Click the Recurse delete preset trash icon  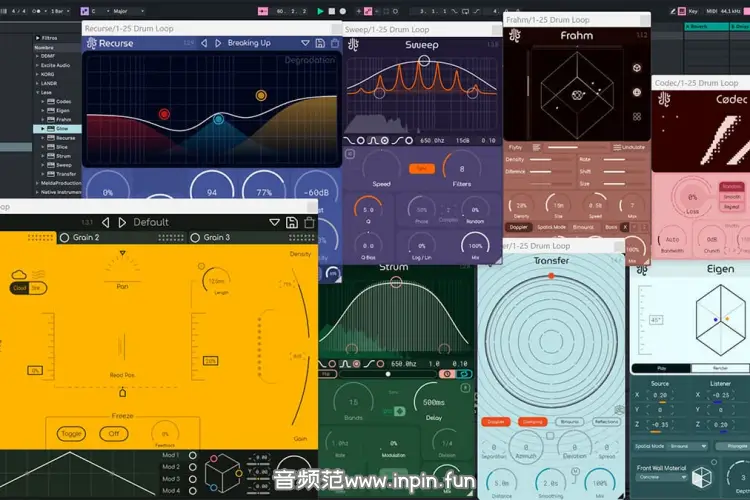pos(335,43)
